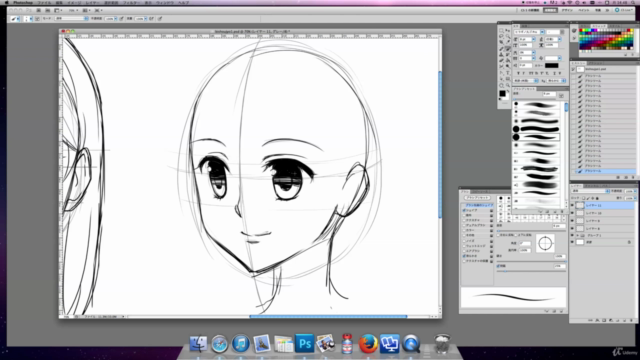Open the イメージ menu

74,2
